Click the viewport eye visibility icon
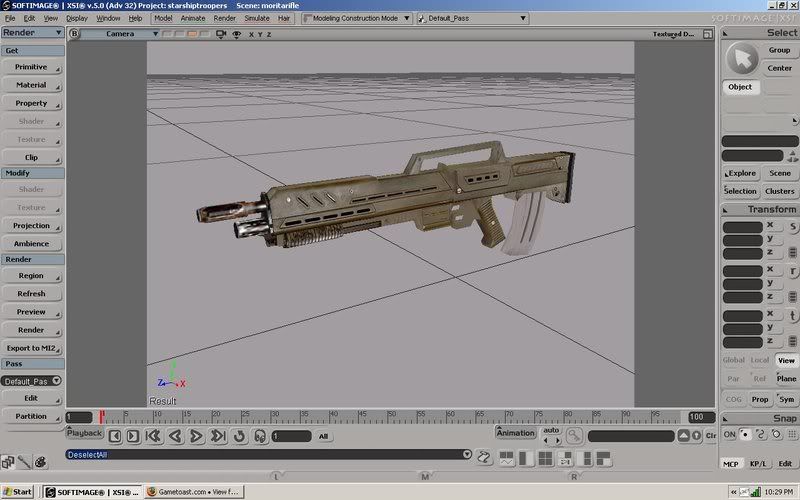800x500 pixels. point(237,34)
